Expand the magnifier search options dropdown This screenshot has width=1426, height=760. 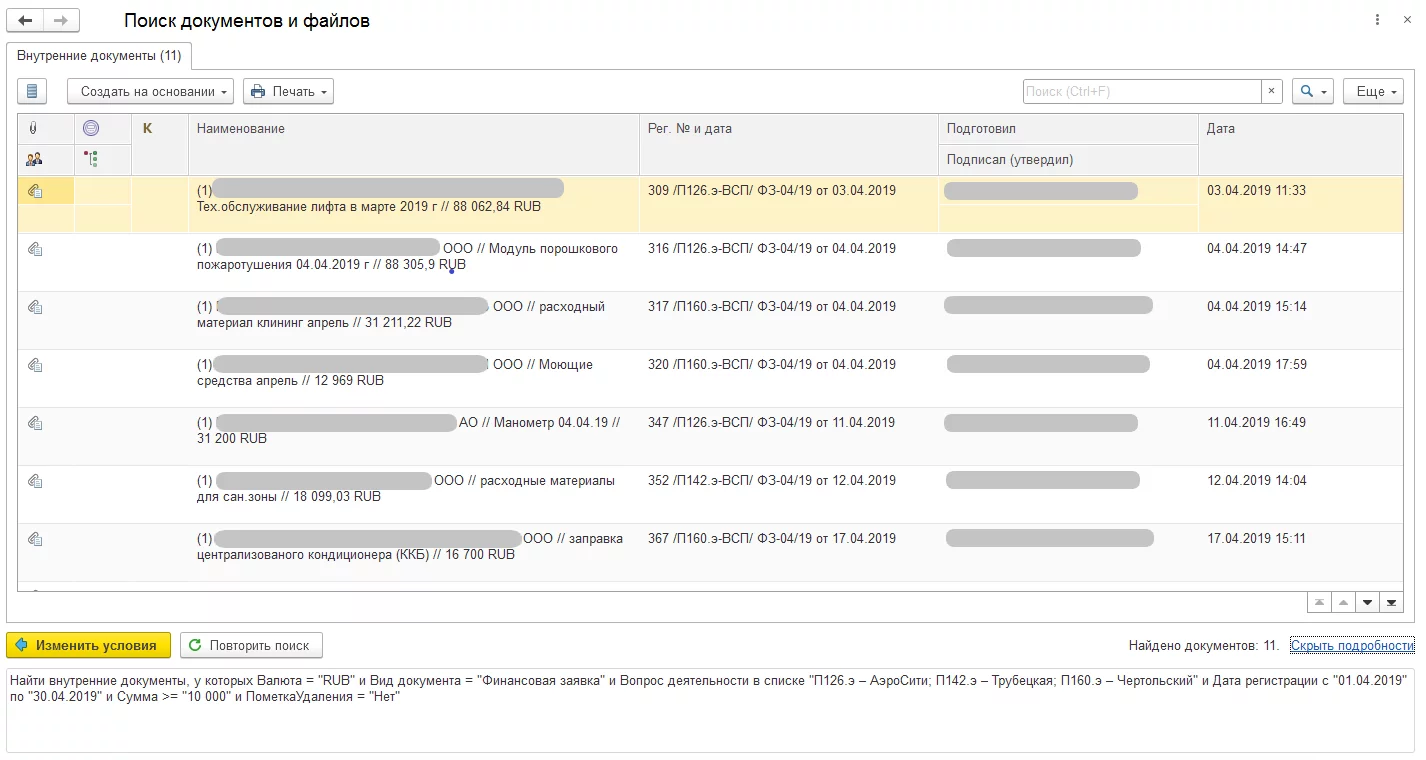(x=1312, y=91)
